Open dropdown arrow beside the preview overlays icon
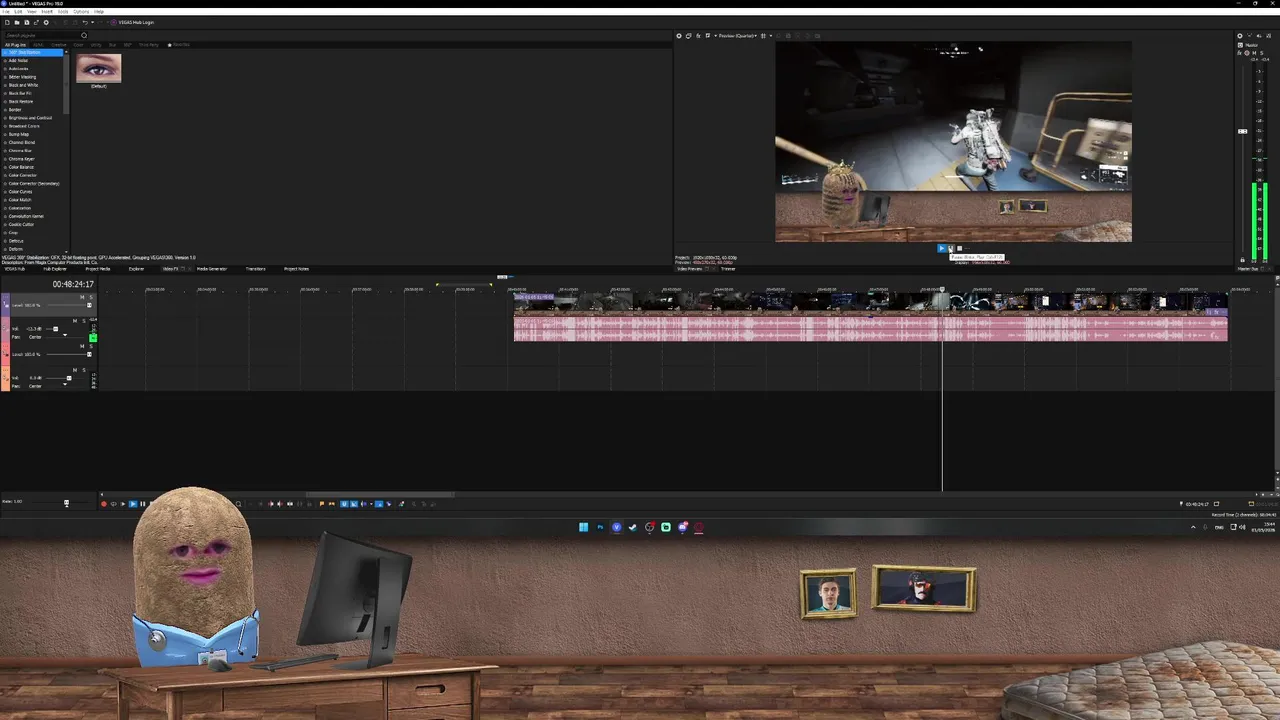The height and width of the screenshot is (720, 1280). pos(771,36)
